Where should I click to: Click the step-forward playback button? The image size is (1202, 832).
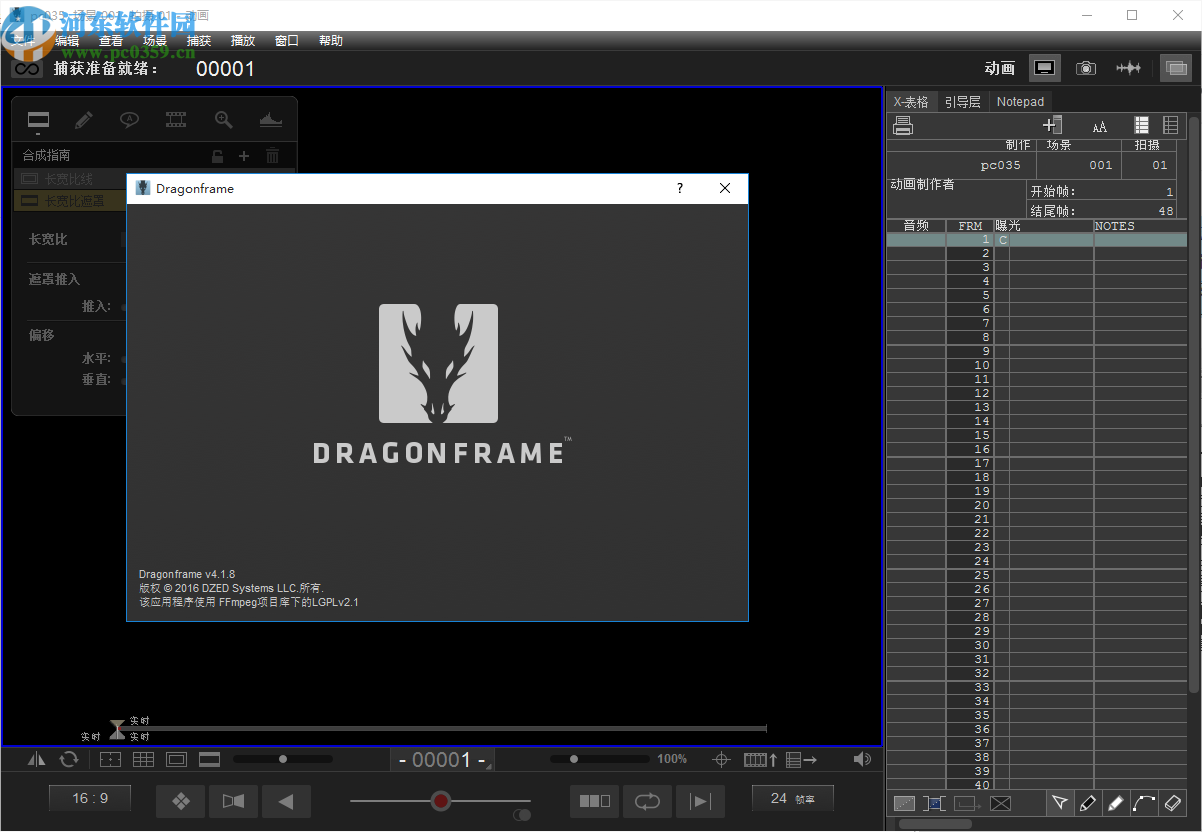pos(700,801)
